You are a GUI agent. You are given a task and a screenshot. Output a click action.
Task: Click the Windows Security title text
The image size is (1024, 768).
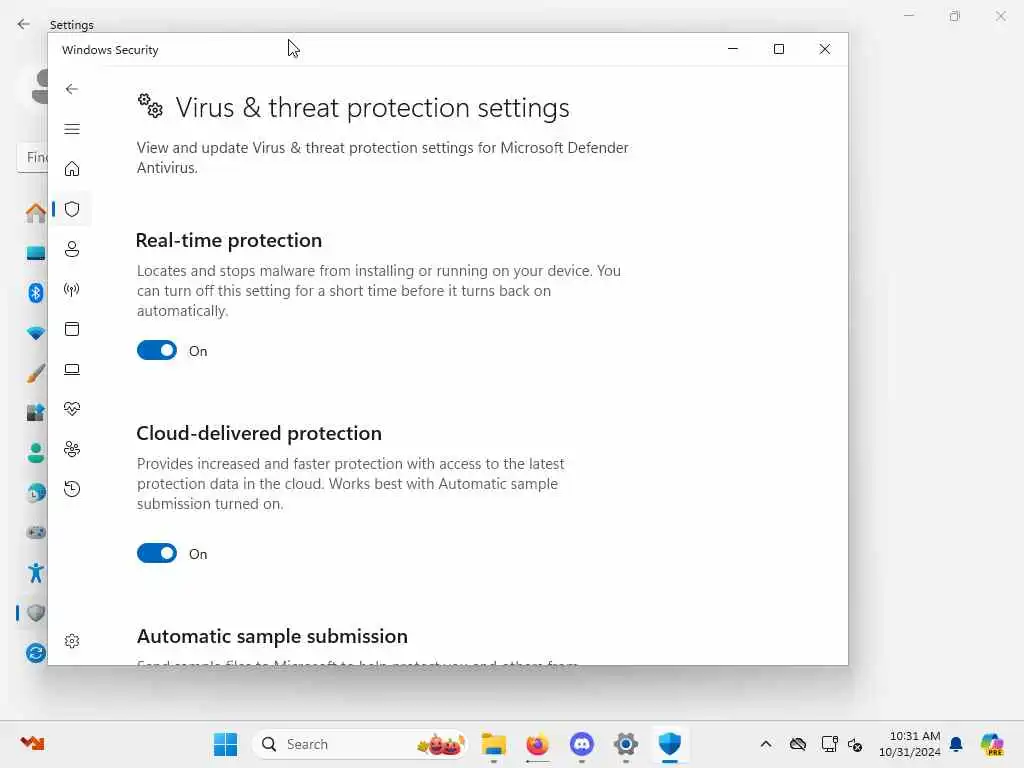click(110, 50)
